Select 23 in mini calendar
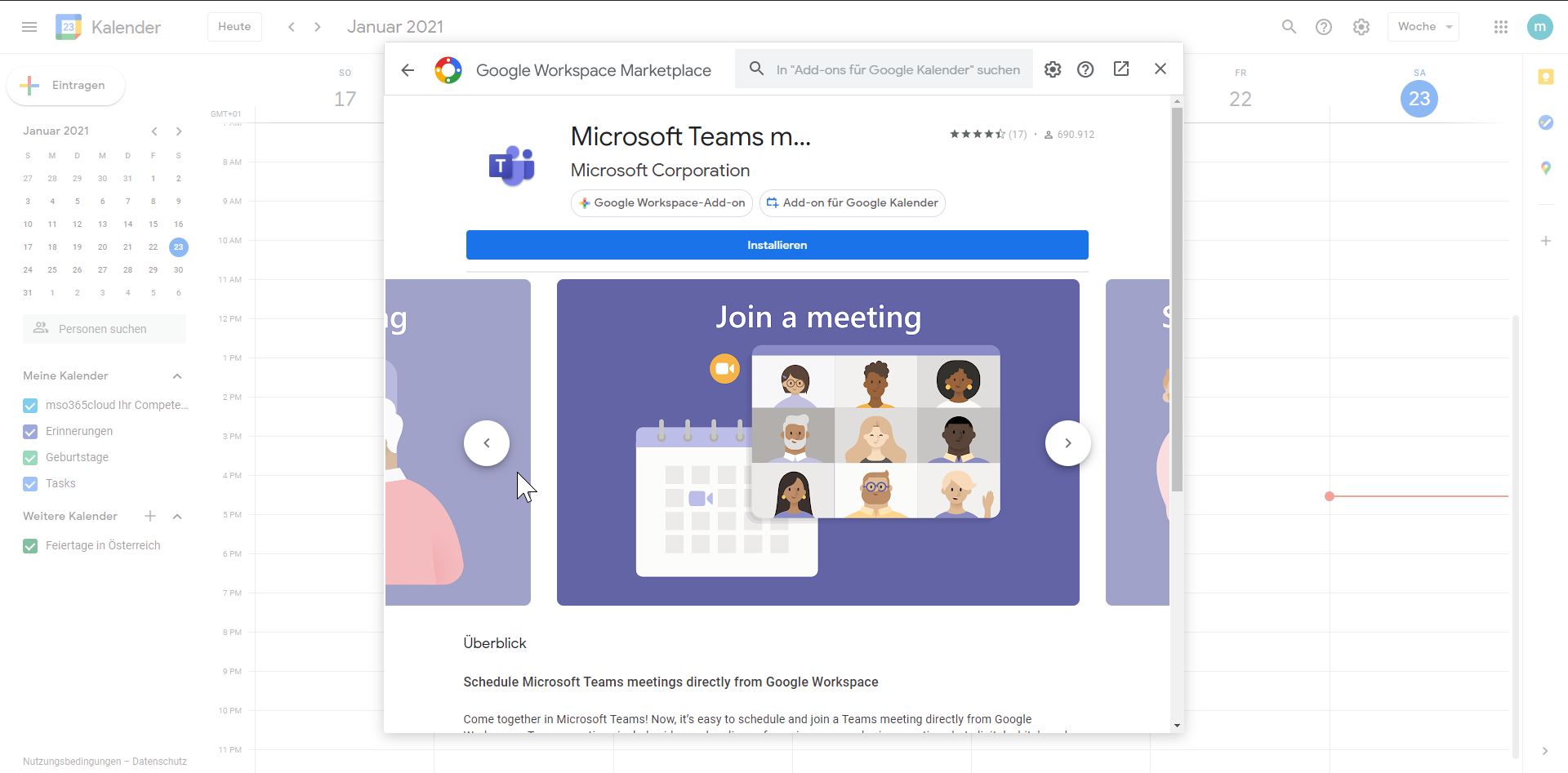Image resolution: width=1568 pixels, height=773 pixels. (x=179, y=247)
